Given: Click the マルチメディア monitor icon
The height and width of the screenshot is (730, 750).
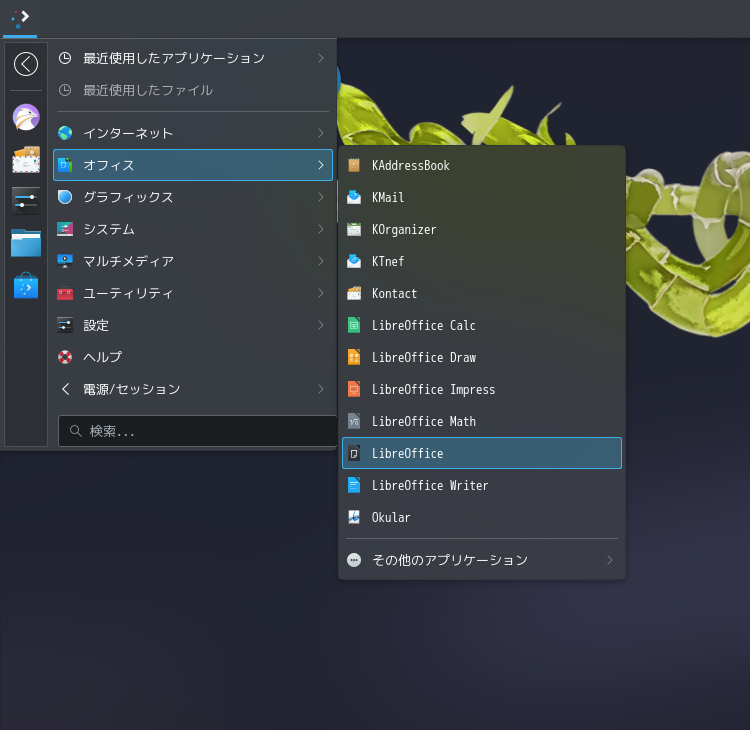Looking at the screenshot, I should point(65,261).
